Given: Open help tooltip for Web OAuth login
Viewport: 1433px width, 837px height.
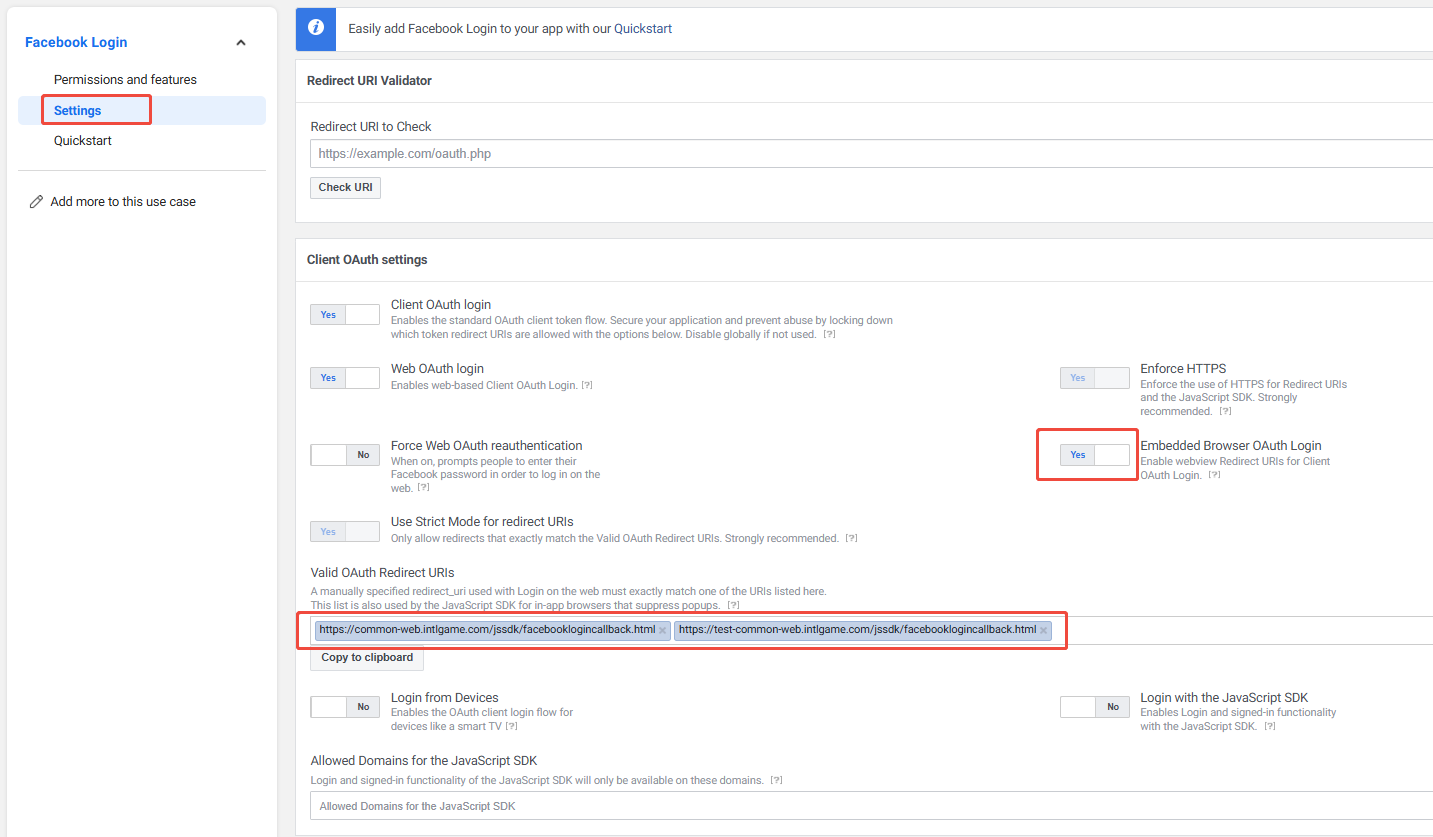Looking at the screenshot, I should (587, 385).
